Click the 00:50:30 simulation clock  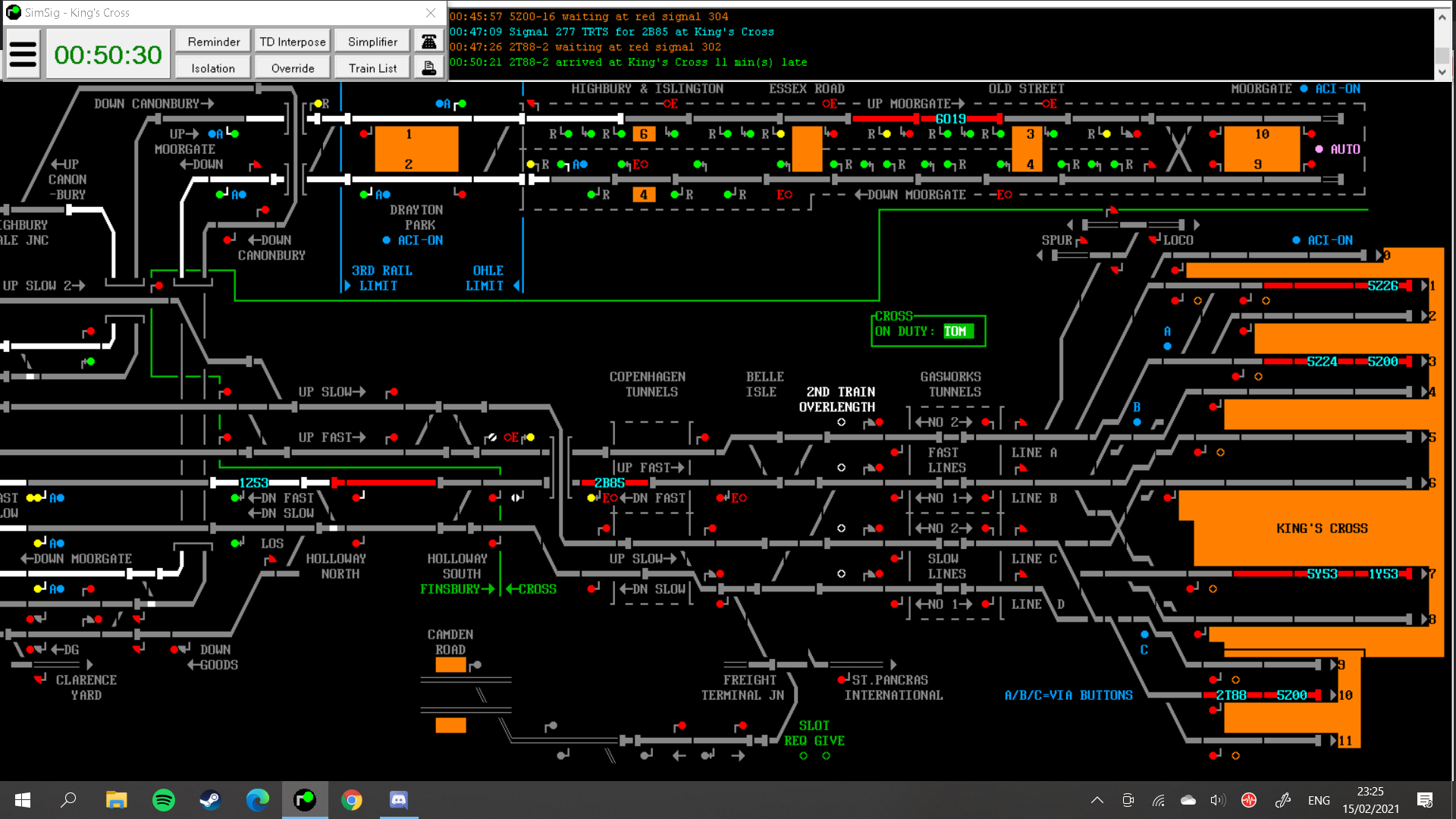[108, 55]
